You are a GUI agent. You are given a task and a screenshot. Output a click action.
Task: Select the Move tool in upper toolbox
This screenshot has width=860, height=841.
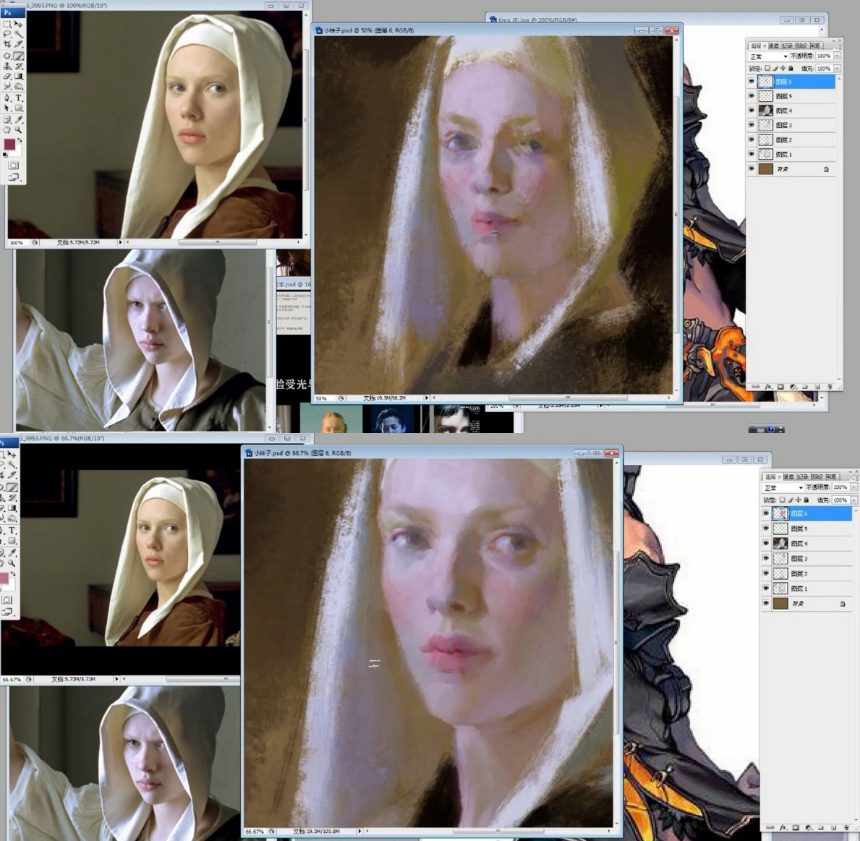point(18,23)
